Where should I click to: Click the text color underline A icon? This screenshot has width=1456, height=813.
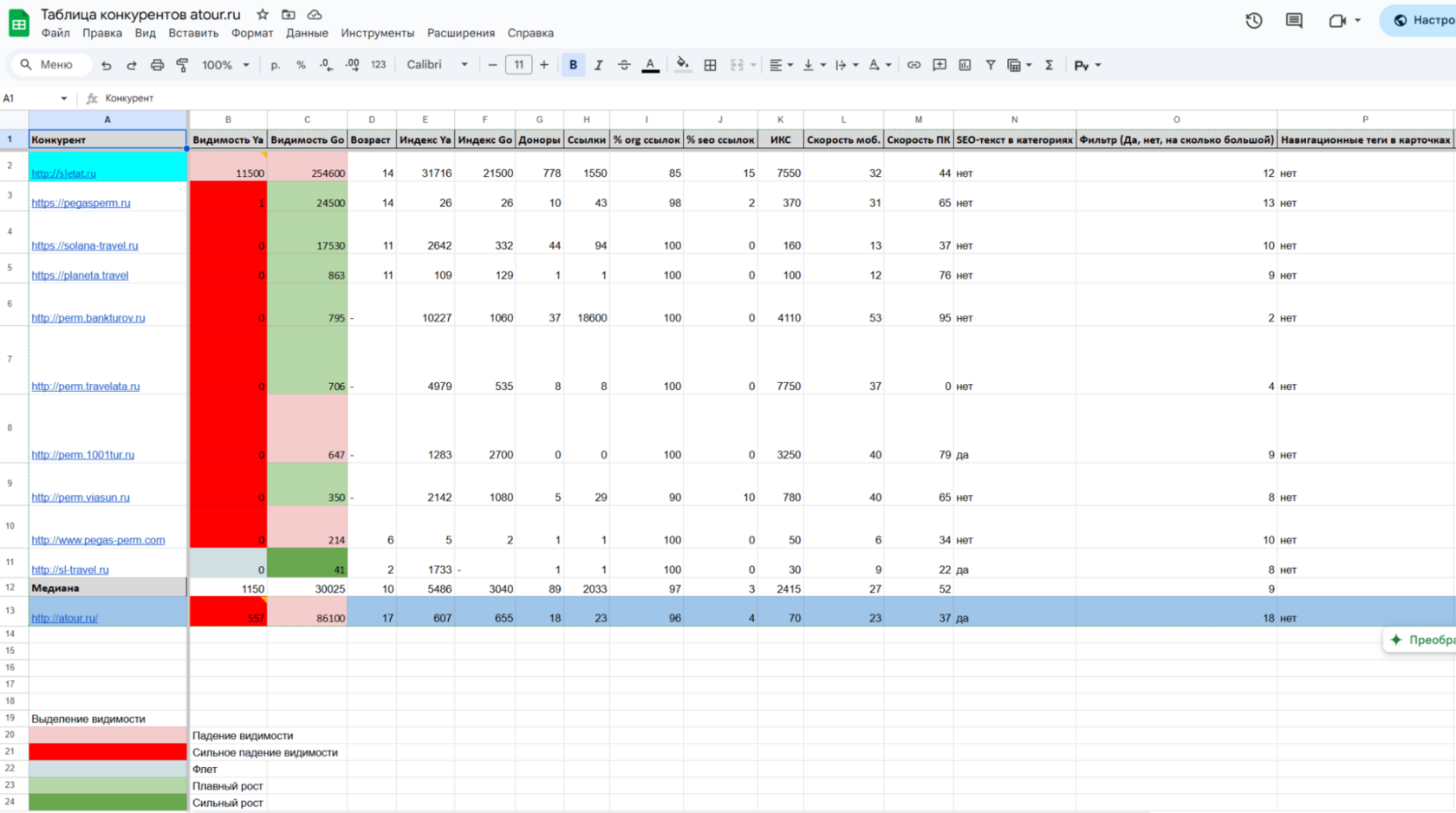click(650, 65)
